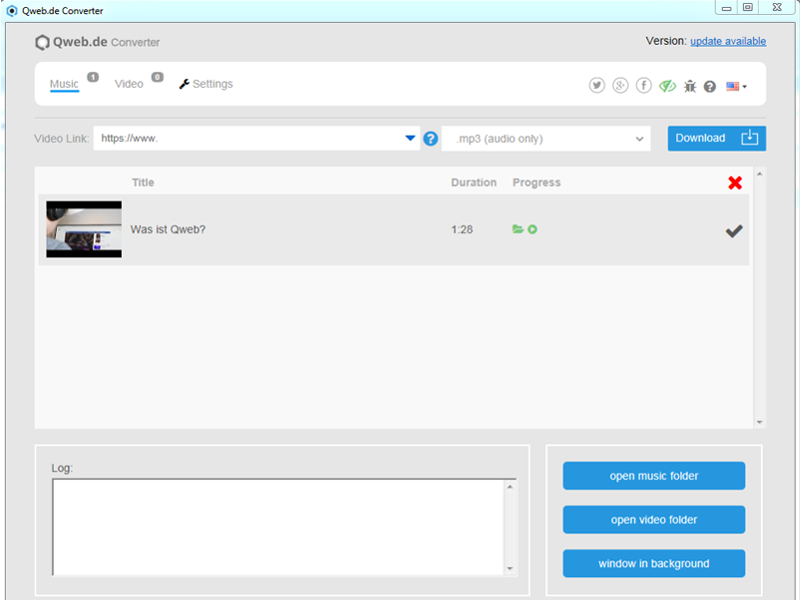This screenshot has width=800, height=600.
Task: Click the Google Plus icon
Action: [x=620, y=86]
